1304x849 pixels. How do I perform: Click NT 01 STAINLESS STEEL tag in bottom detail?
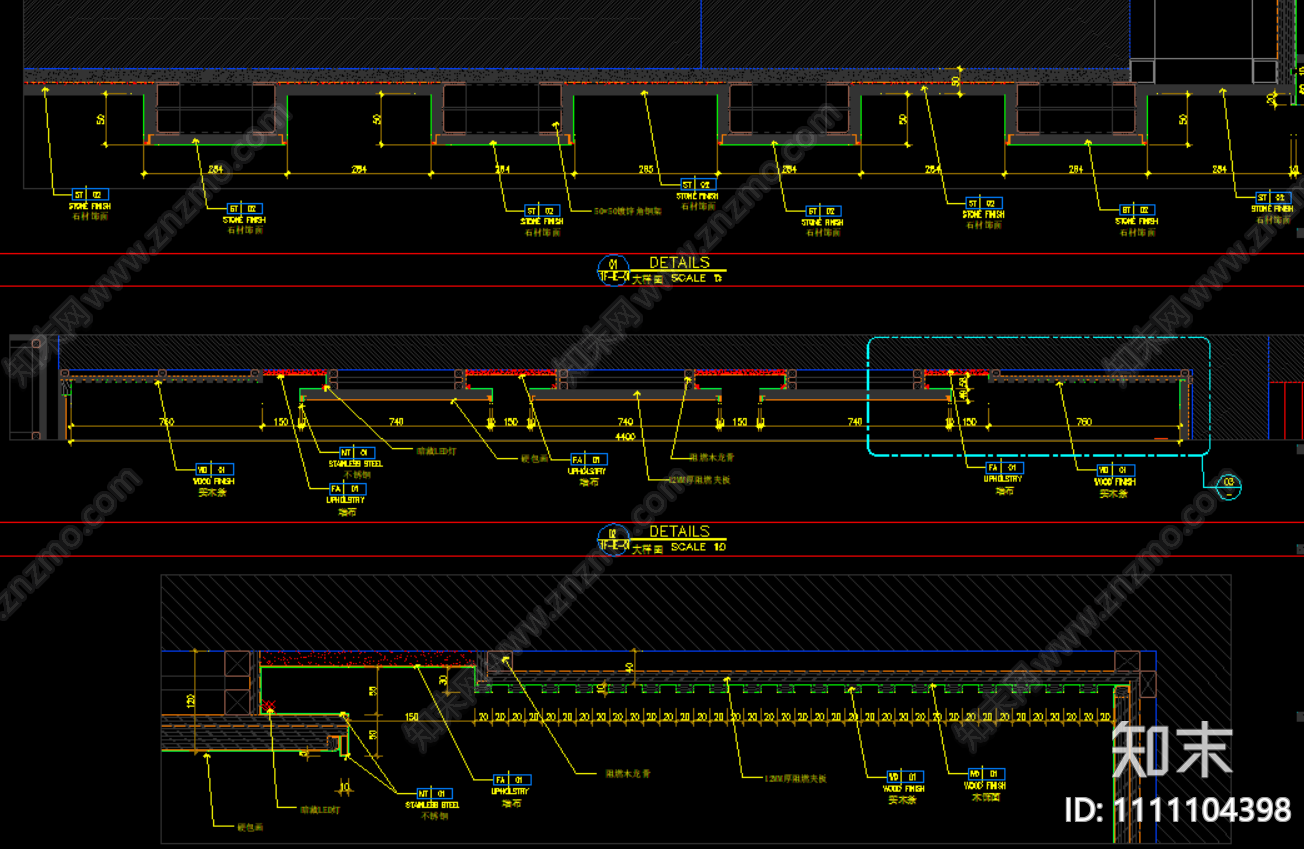click(433, 803)
